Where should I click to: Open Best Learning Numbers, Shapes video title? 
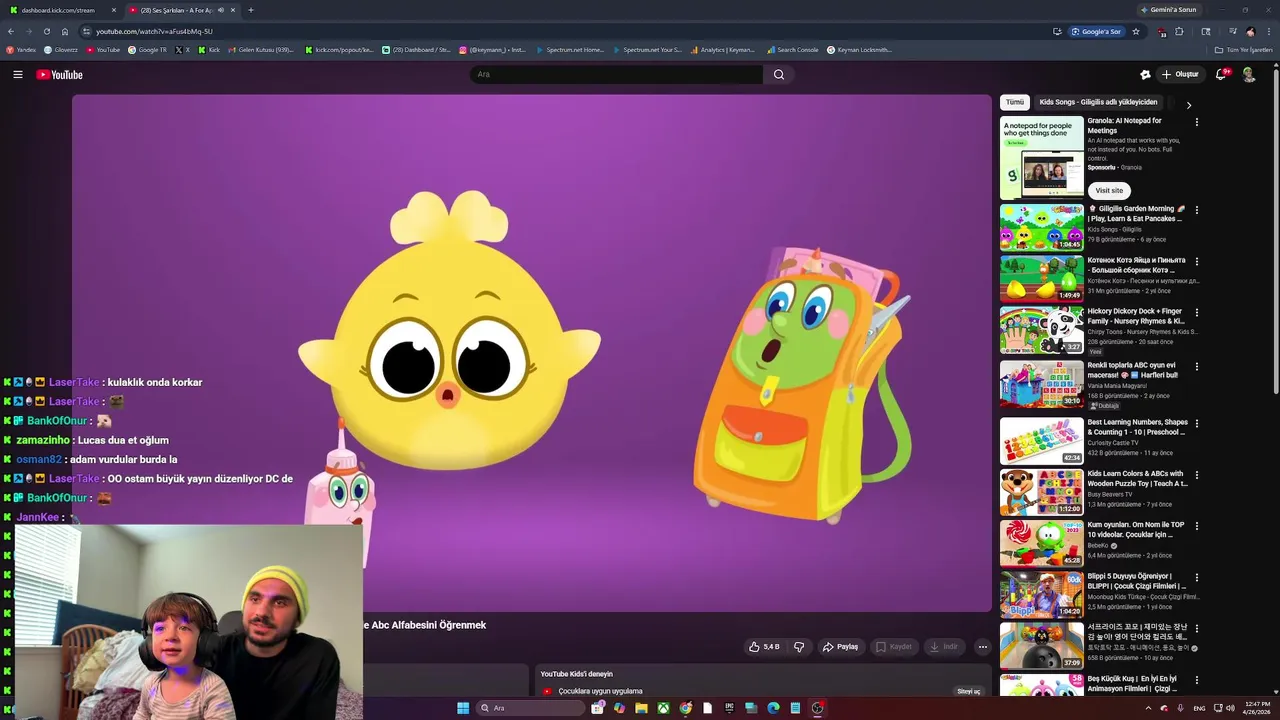click(1137, 427)
